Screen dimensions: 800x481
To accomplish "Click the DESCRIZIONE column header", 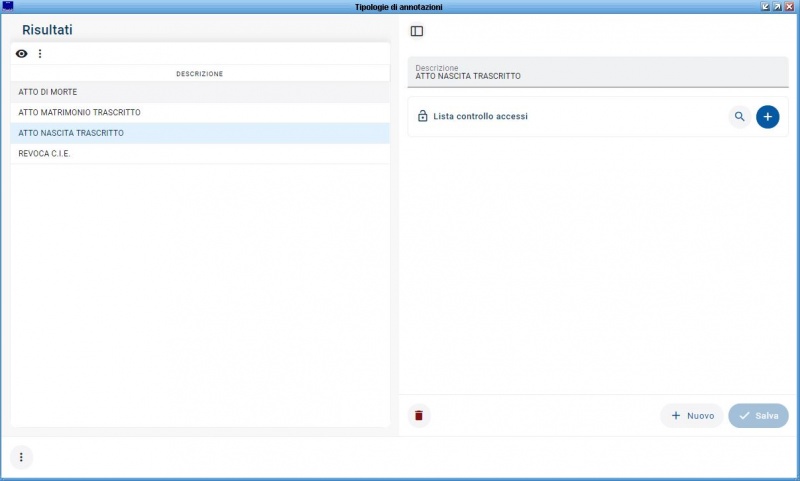I will coord(199,74).
